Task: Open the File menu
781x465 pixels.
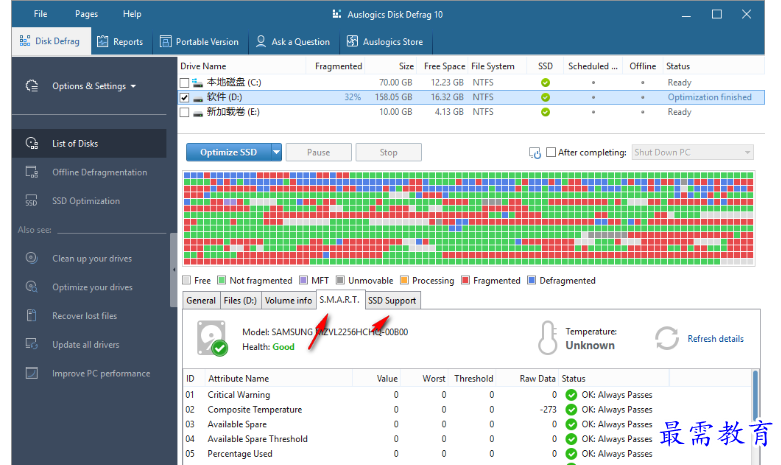Action: (40, 14)
